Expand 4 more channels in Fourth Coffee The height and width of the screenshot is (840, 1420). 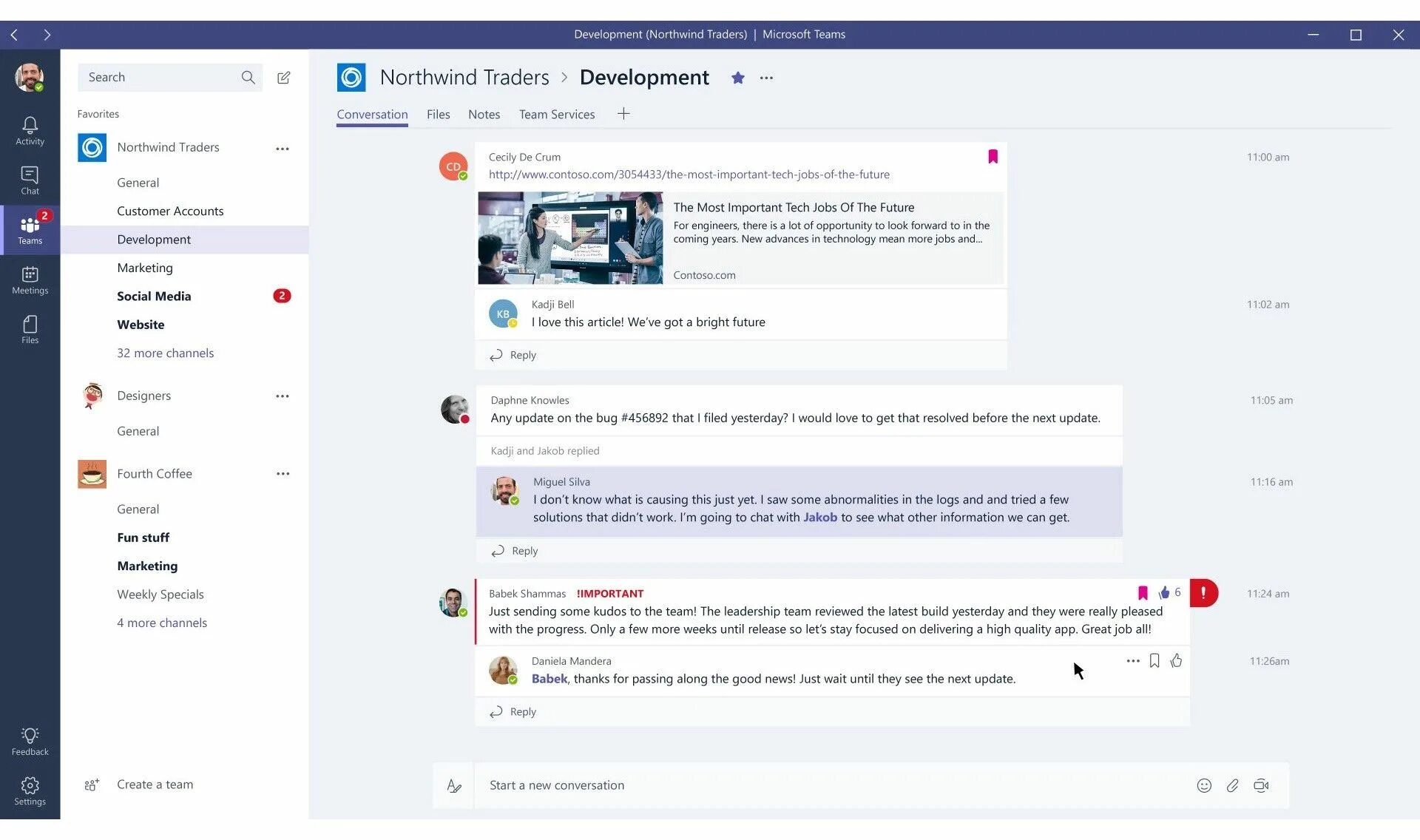(162, 623)
